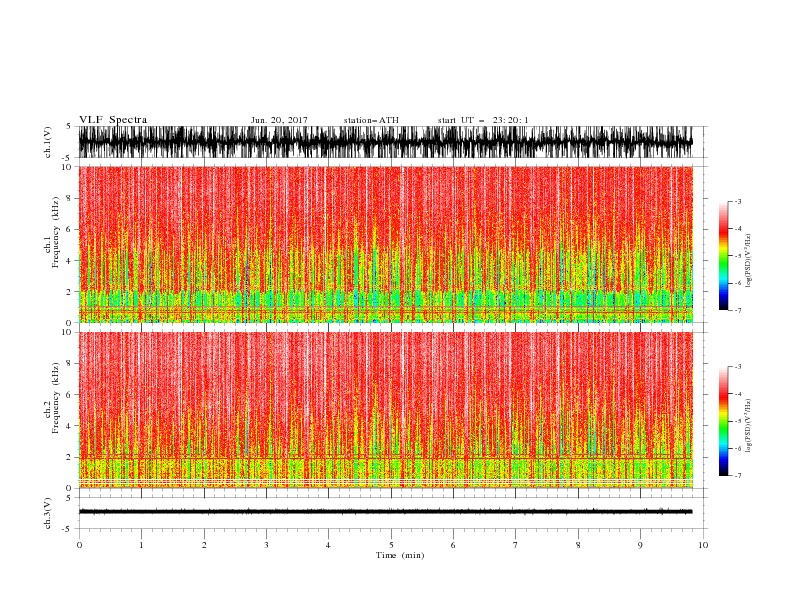The image size is (792, 612).
Task: Click the "VLF Spectra" title text
Action: (x=113, y=120)
